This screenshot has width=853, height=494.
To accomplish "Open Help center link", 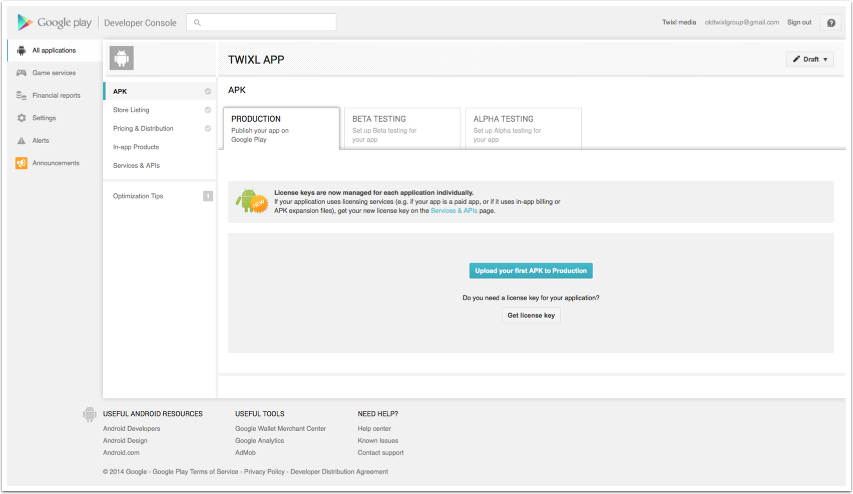I will [374, 429].
